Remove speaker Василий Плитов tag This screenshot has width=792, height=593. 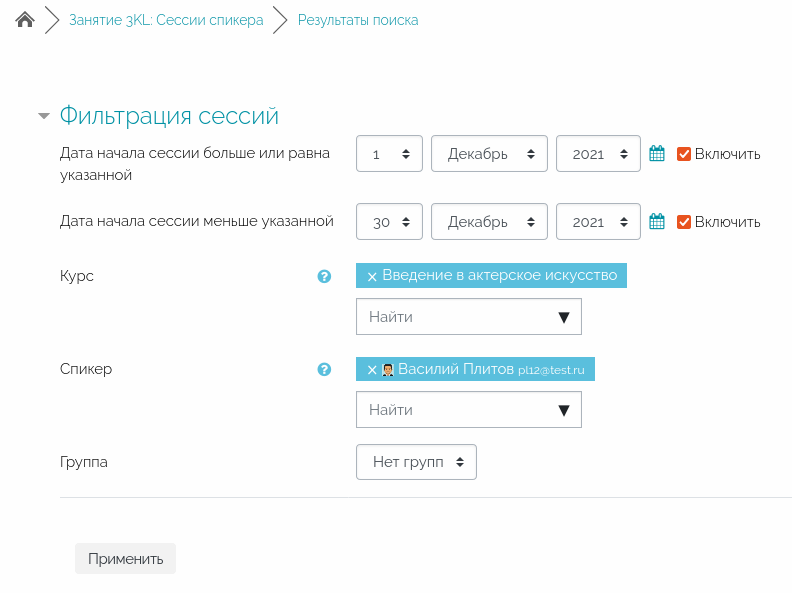click(x=372, y=370)
